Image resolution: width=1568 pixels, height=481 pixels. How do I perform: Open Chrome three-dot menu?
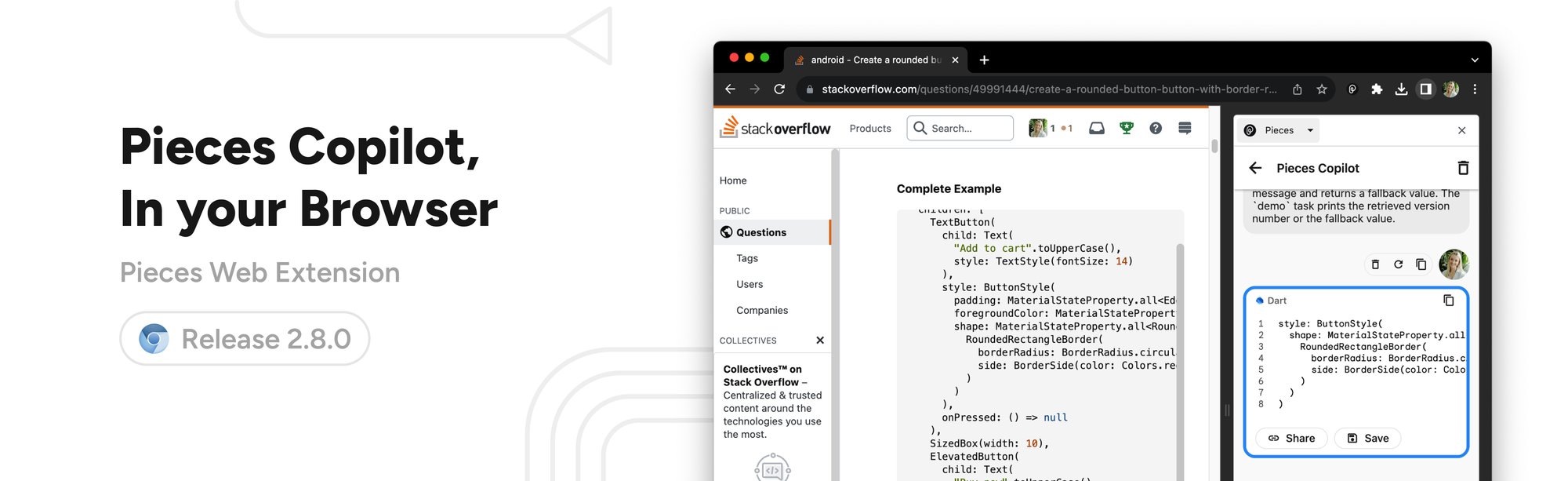(x=1475, y=89)
